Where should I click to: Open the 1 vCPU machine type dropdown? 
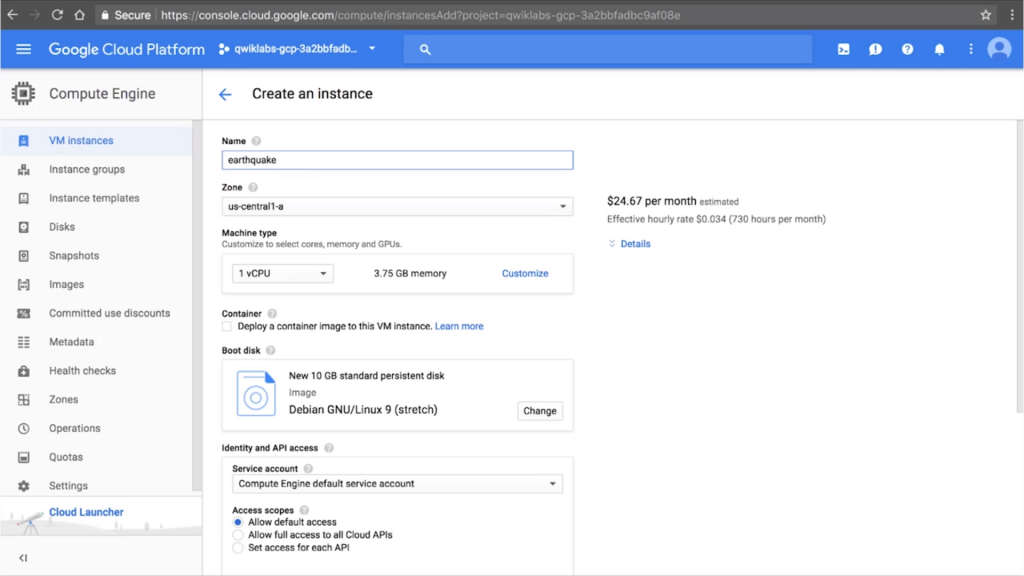coord(283,274)
